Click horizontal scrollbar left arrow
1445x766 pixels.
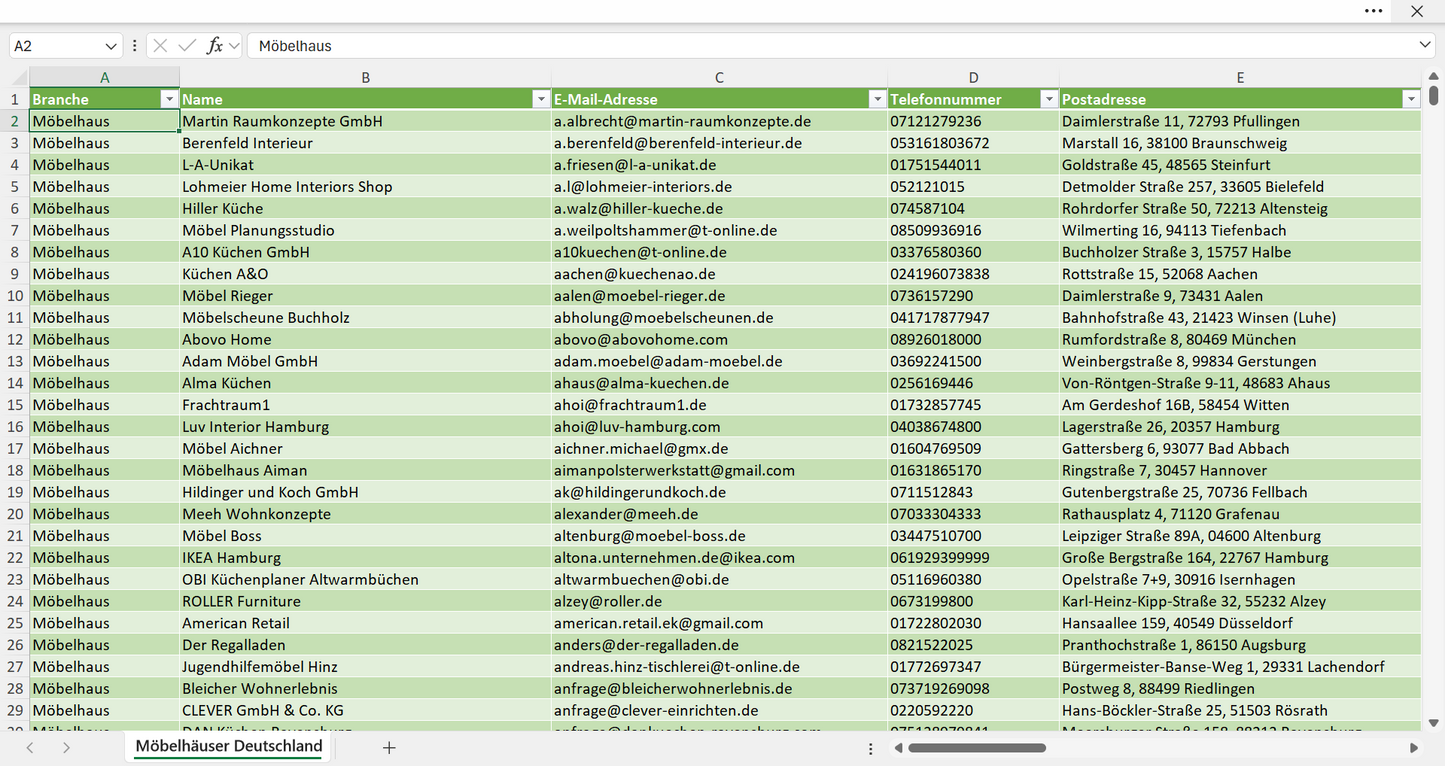click(x=898, y=748)
